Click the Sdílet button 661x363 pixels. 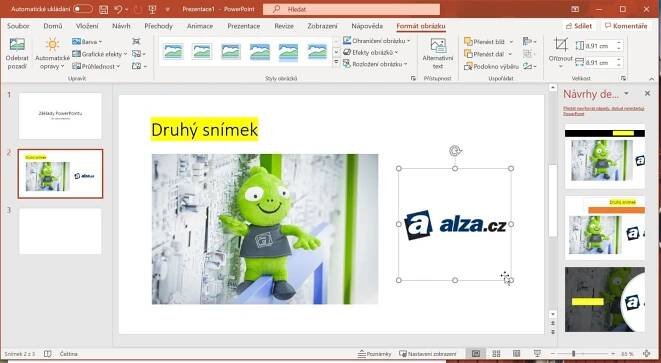point(579,26)
